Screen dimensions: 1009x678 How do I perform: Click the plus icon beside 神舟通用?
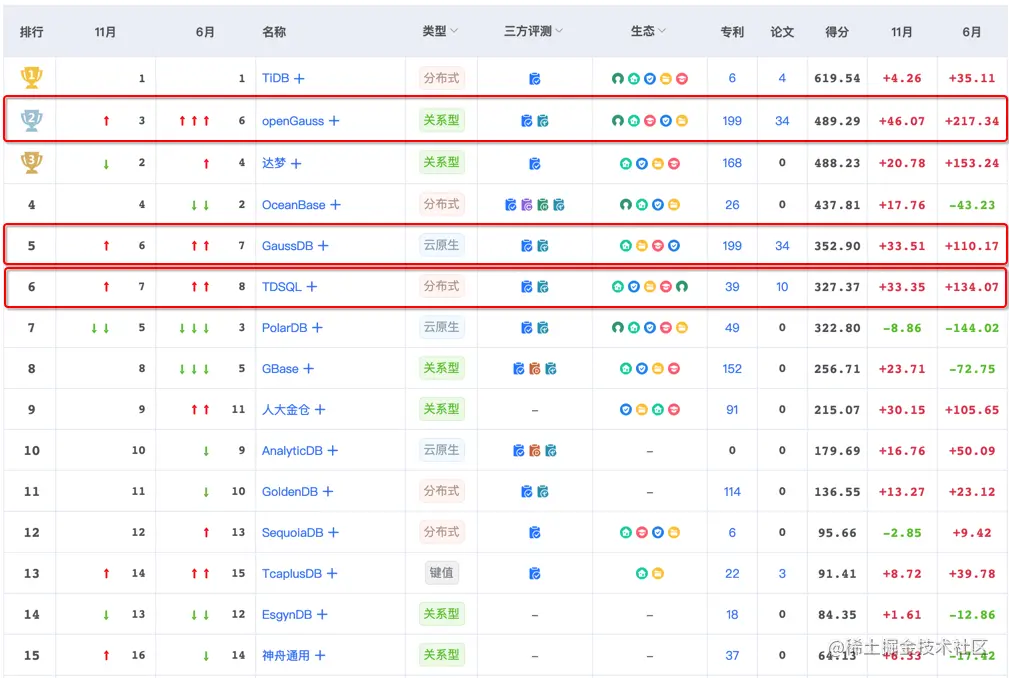[x=320, y=655]
